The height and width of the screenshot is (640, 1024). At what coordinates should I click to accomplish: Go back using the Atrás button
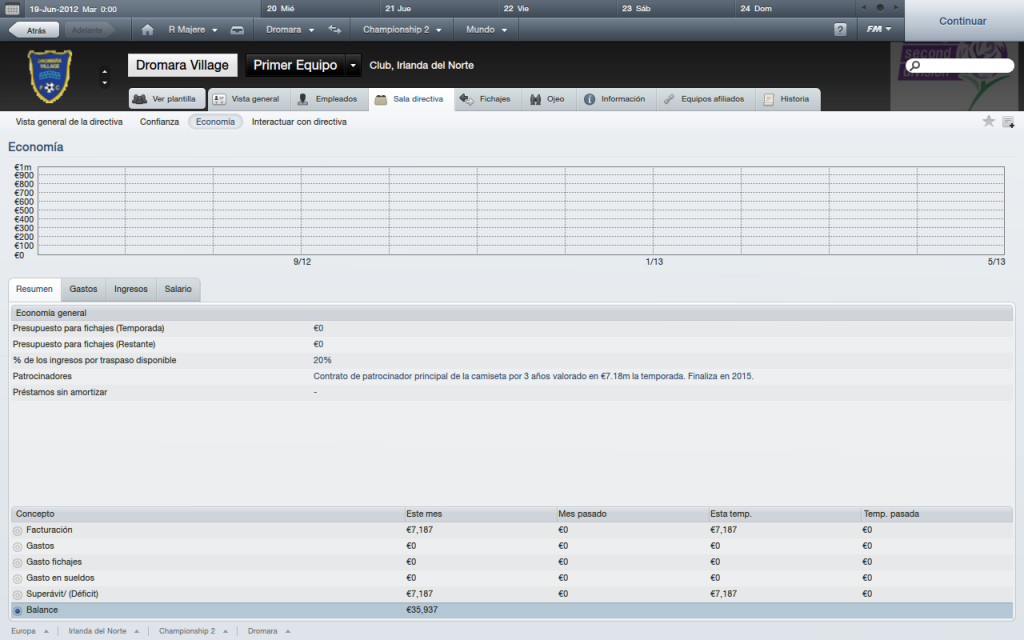(36, 30)
